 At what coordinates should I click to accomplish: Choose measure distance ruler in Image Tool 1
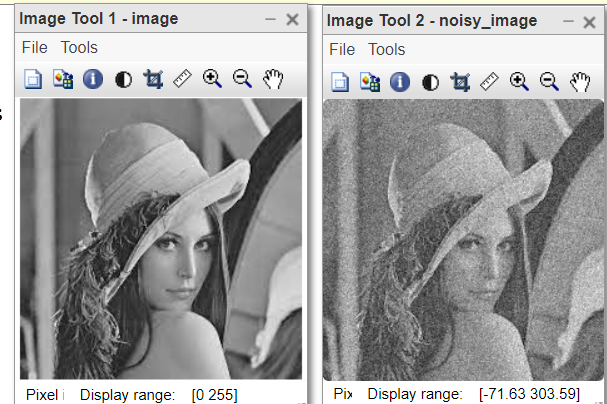click(x=182, y=79)
